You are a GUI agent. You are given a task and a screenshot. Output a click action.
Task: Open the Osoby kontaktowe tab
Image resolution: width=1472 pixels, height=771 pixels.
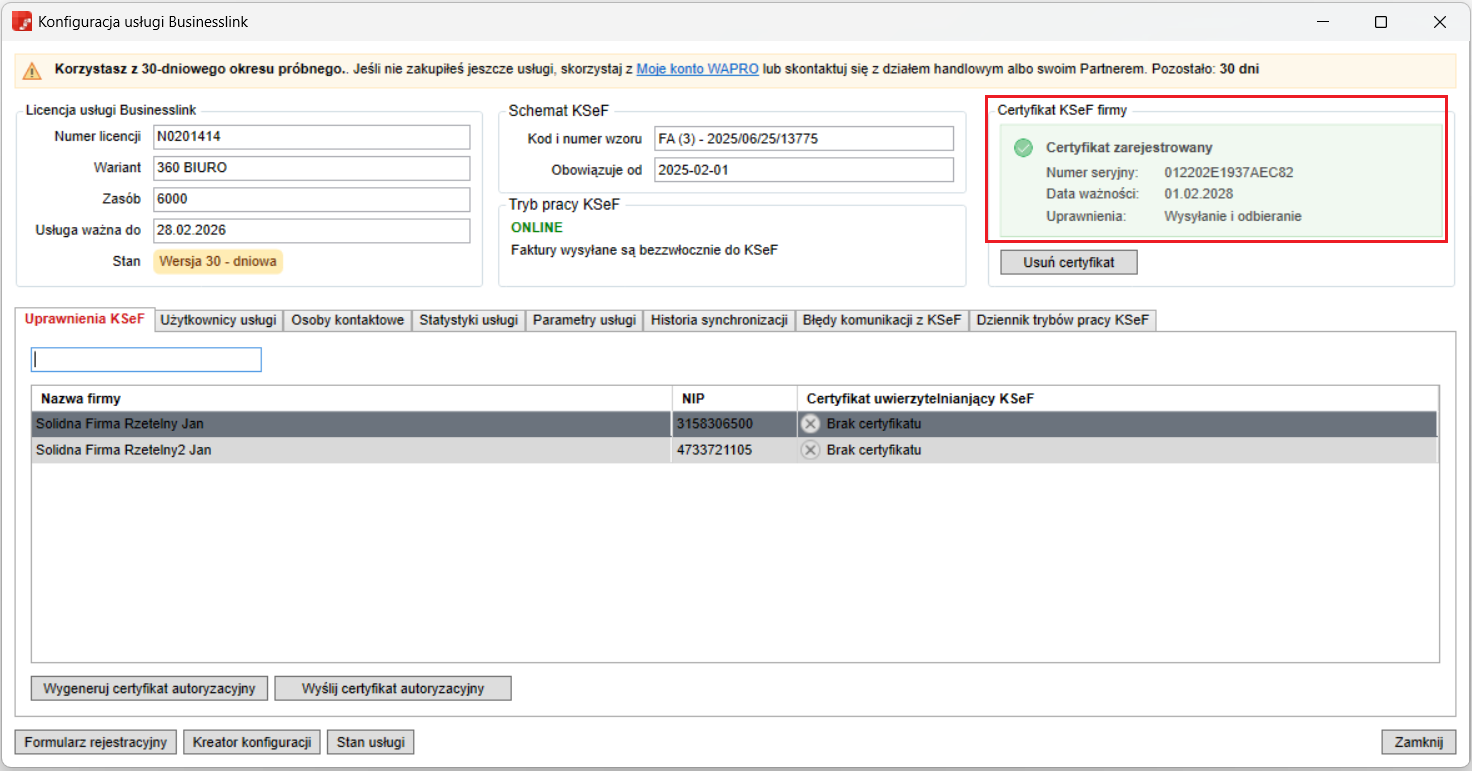[347, 320]
